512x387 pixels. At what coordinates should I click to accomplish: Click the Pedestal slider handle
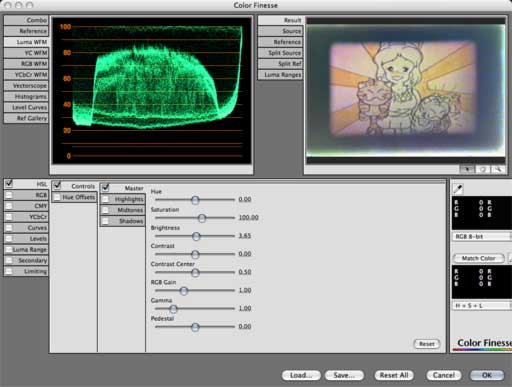195,327
